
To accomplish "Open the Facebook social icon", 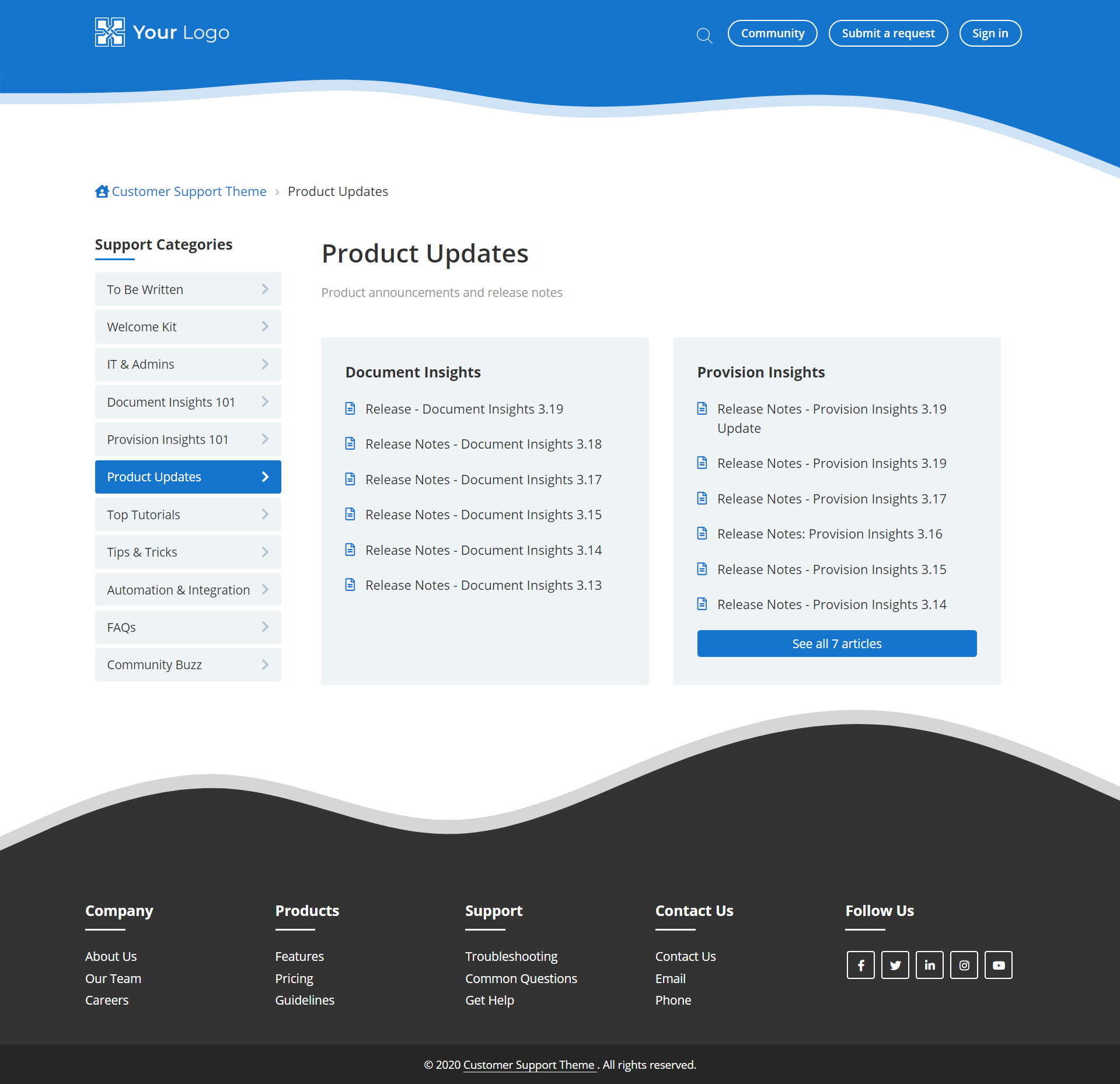I will point(860,965).
